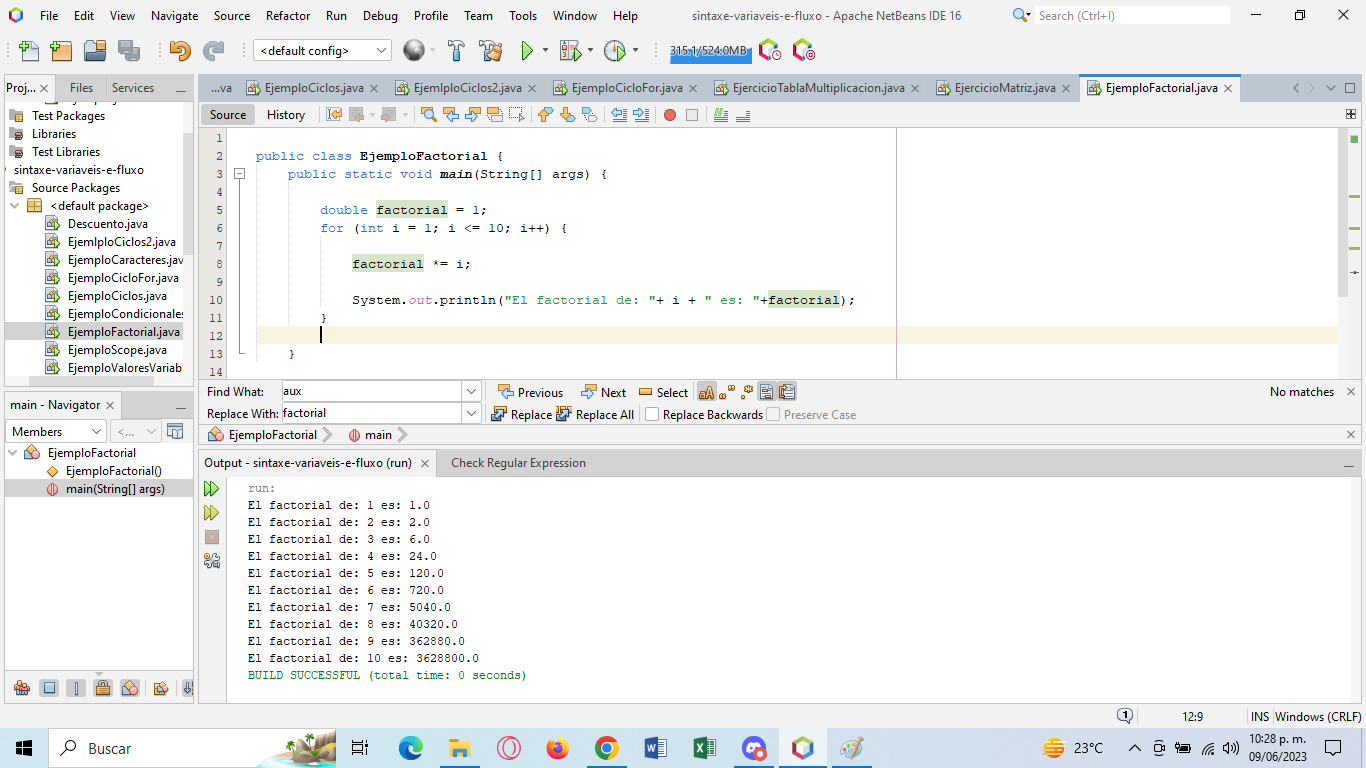Click the Toggle Bookmark editor icon
The width and height of the screenshot is (1366, 768).
[x=589, y=115]
